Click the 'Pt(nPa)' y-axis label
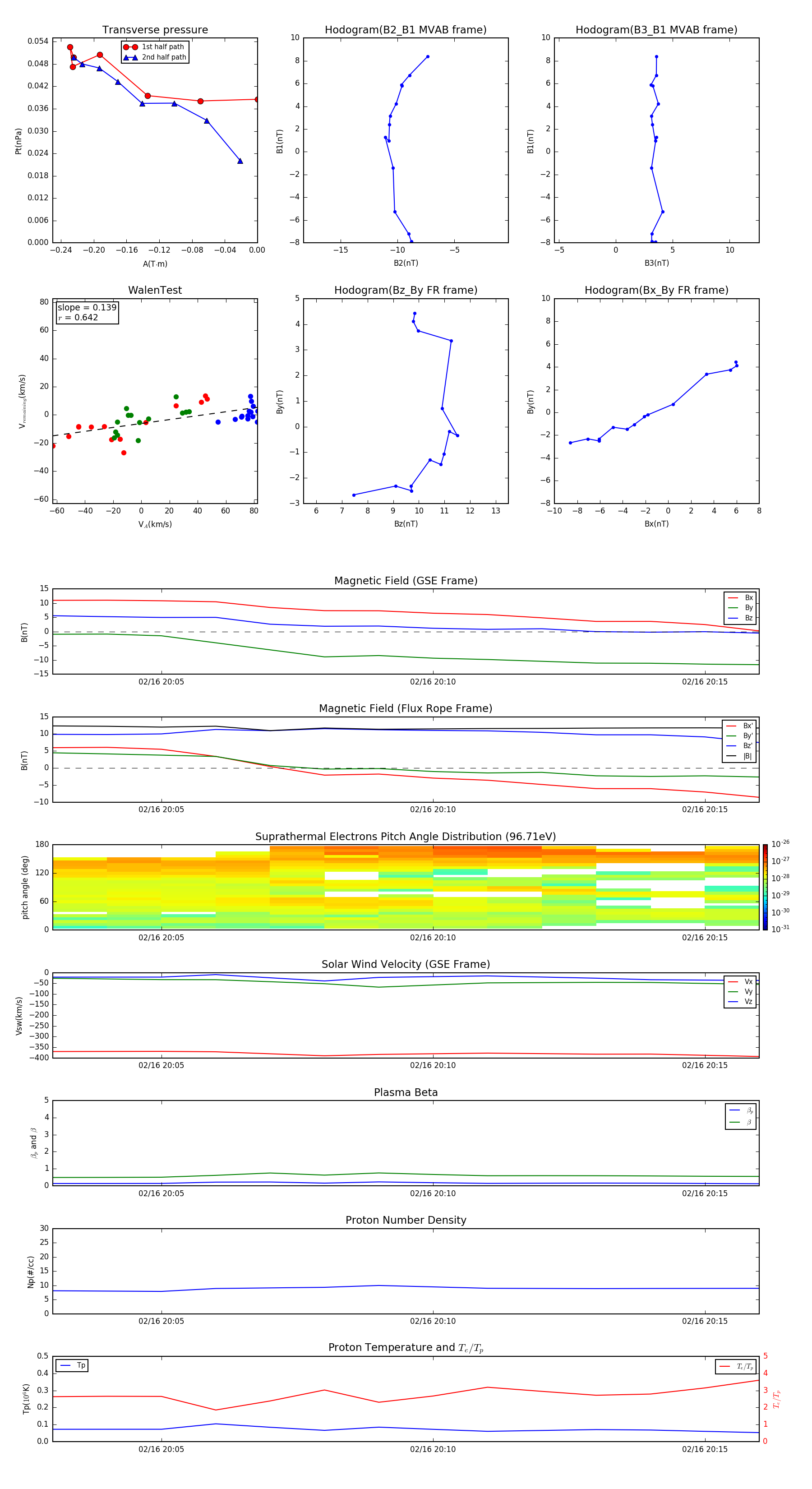 tap(18, 141)
